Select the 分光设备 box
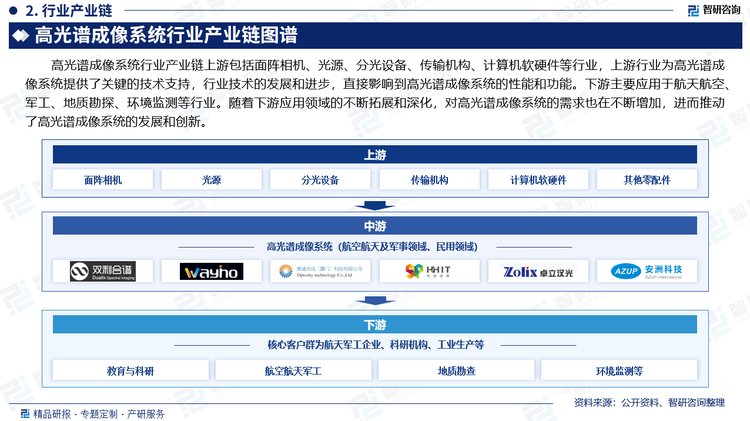The height and width of the screenshot is (421, 750). click(320, 180)
